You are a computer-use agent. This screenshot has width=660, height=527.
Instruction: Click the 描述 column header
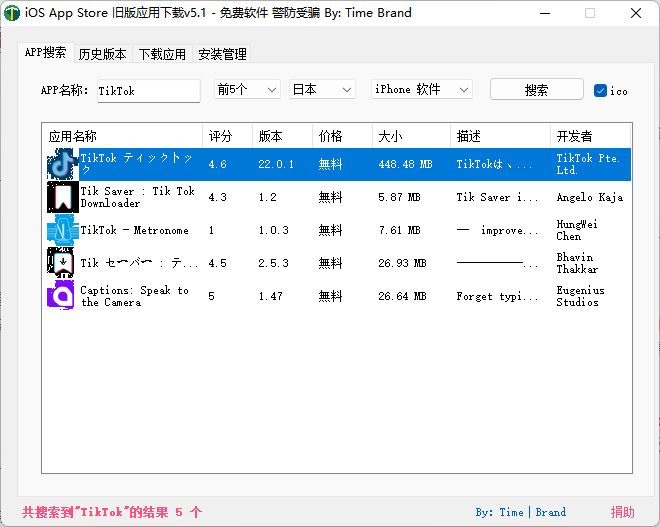[500, 136]
